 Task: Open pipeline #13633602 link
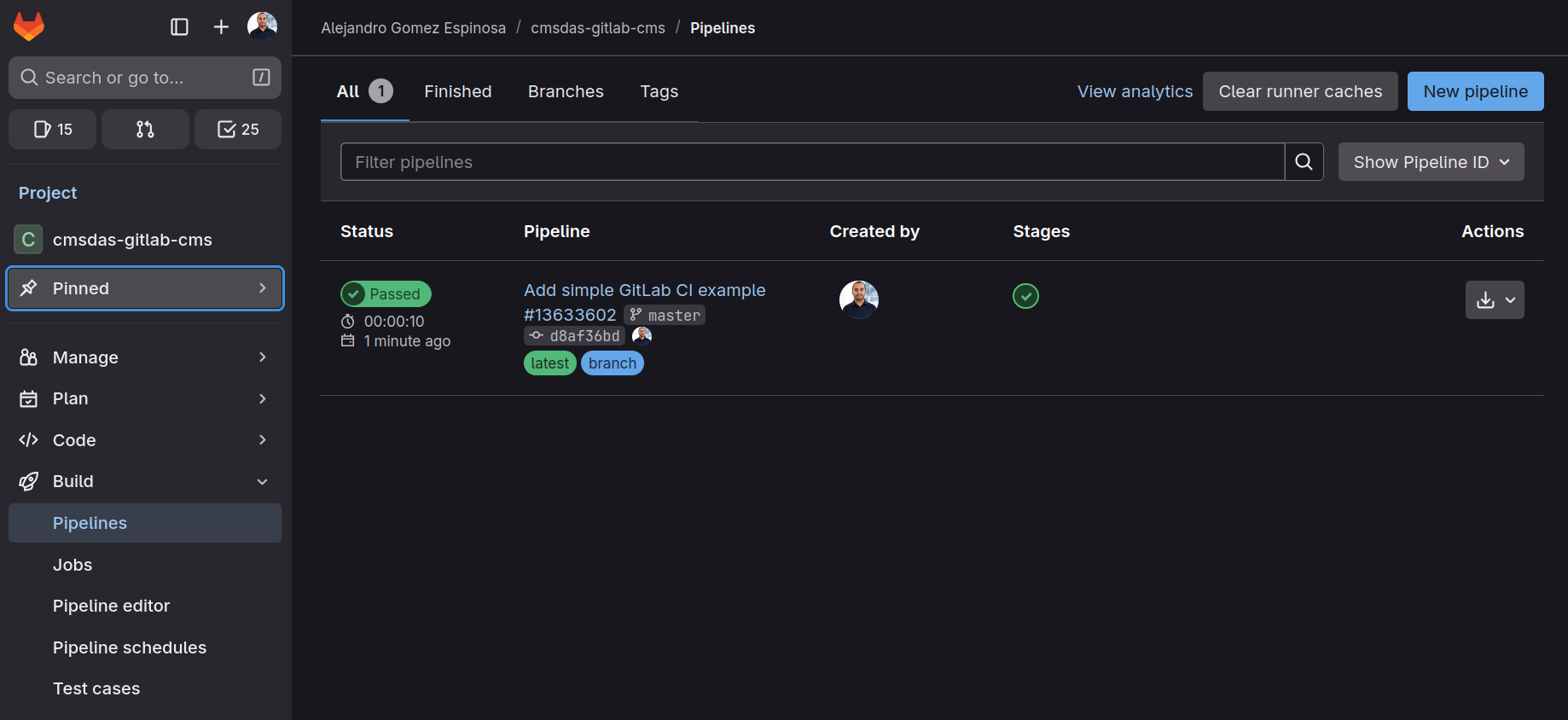pyautogui.click(x=570, y=315)
